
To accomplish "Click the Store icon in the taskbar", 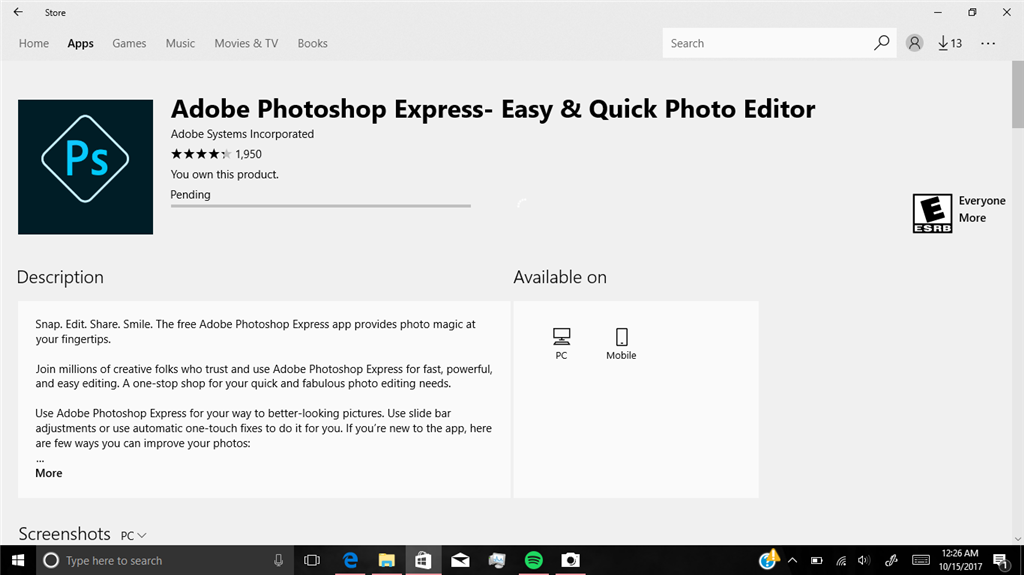I will tap(423, 561).
